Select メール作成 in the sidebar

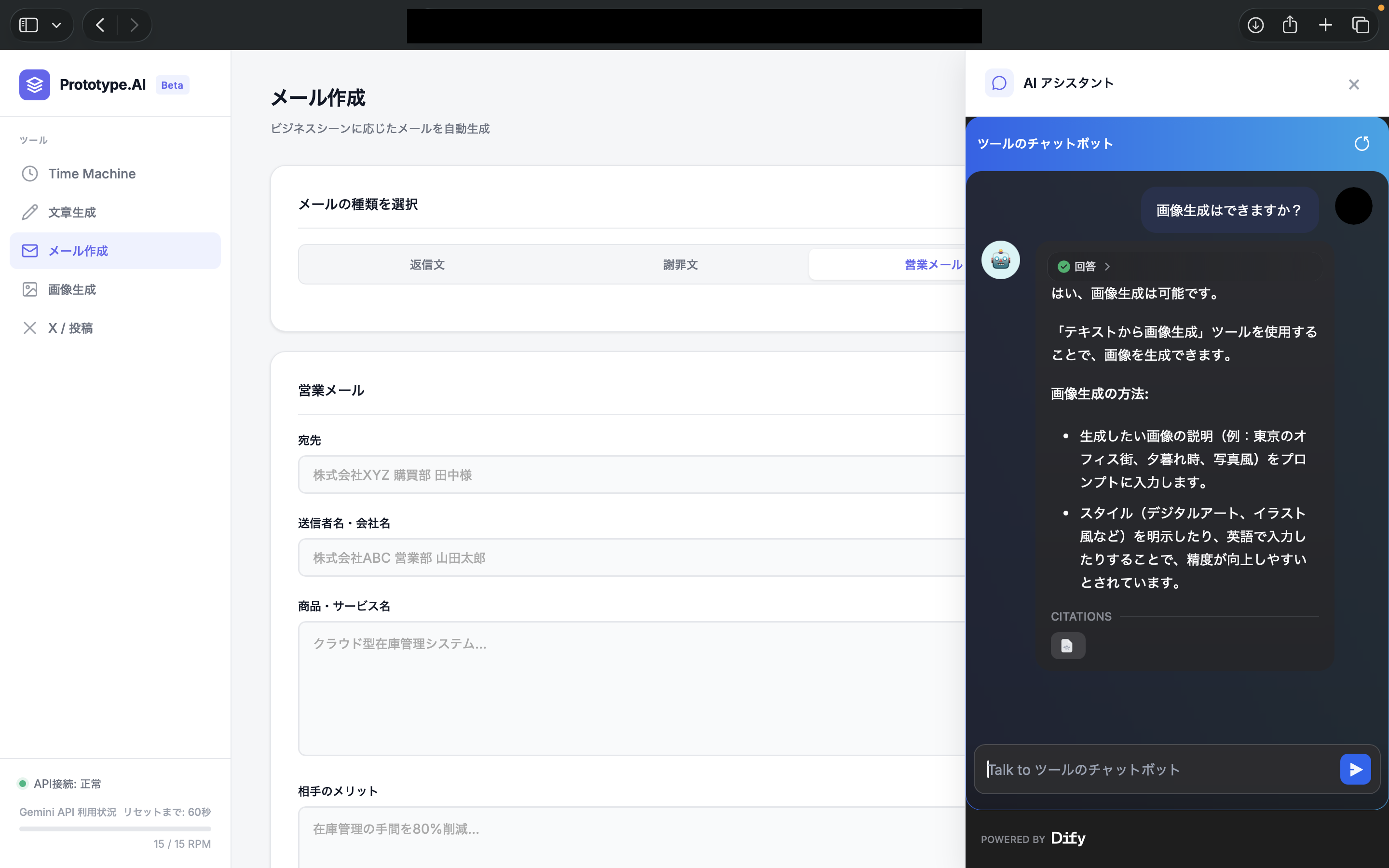[x=115, y=251]
